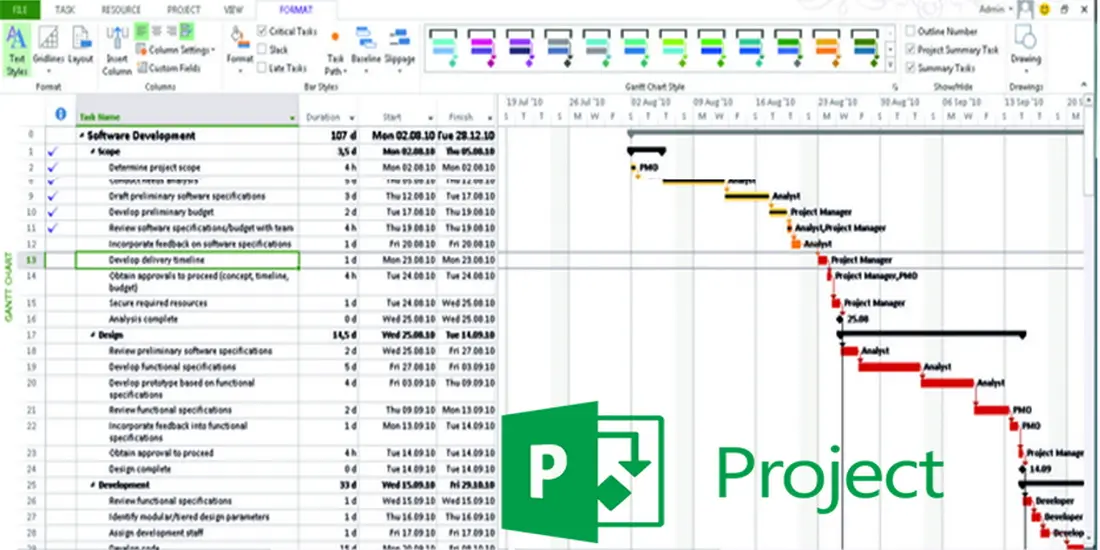Collapse the Software Development project summary
This screenshot has width=1100, height=550.
[82, 135]
